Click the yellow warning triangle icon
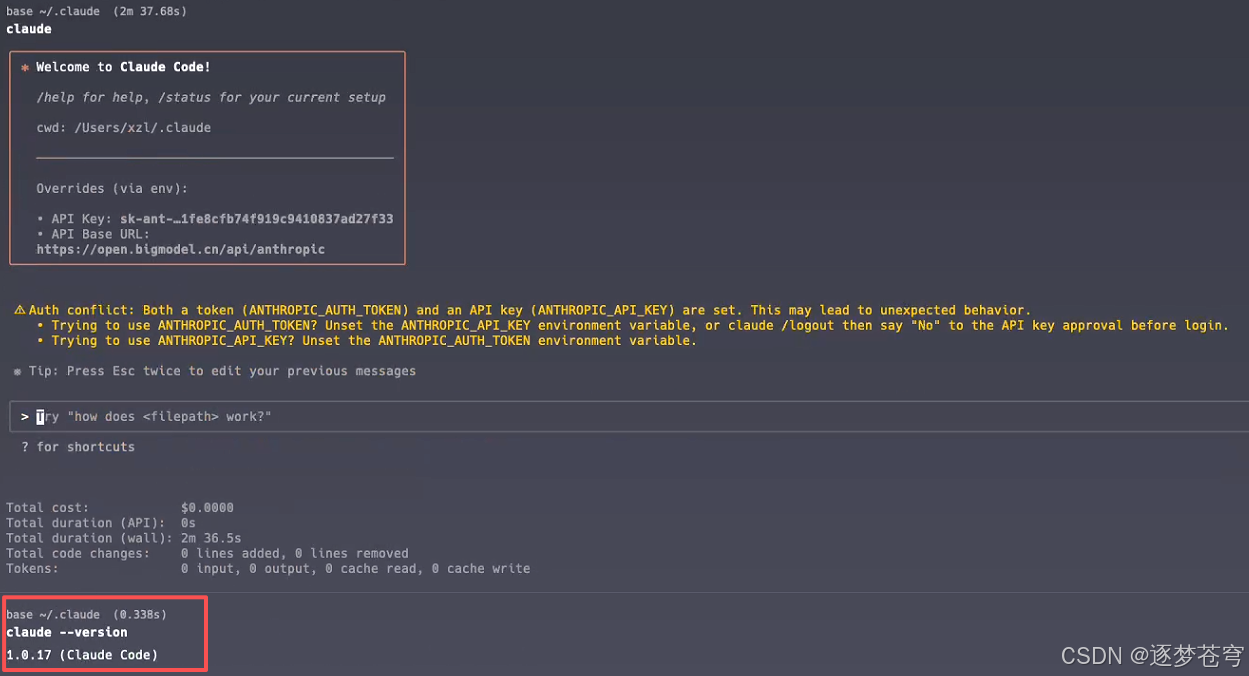 [19, 310]
